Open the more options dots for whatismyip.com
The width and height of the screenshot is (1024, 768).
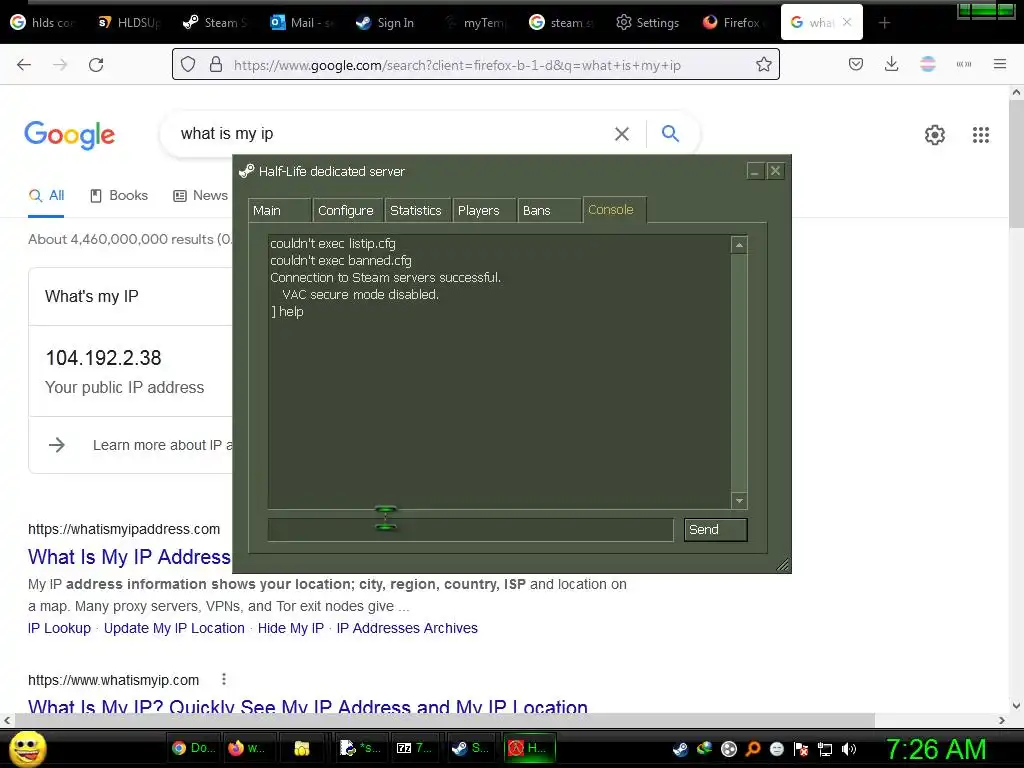point(223,679)
